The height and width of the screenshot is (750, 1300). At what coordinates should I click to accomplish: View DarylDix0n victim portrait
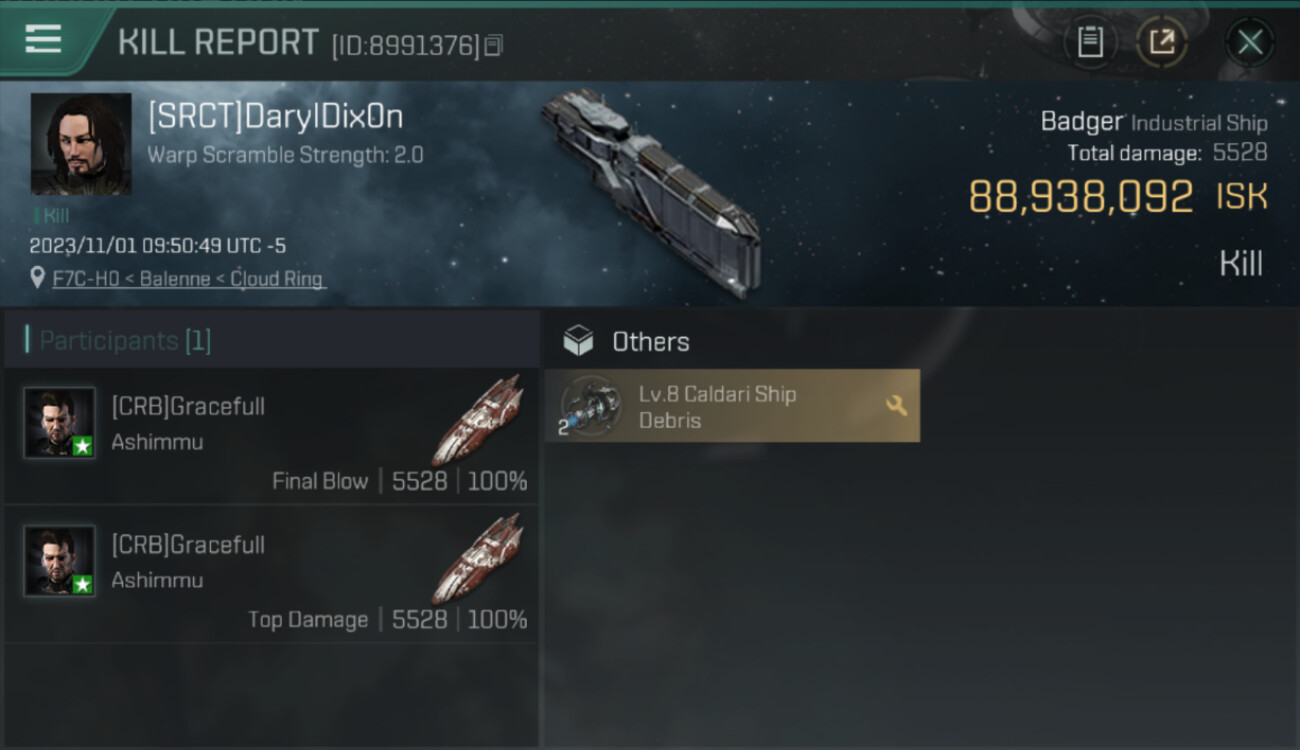(x=81, y=144)
